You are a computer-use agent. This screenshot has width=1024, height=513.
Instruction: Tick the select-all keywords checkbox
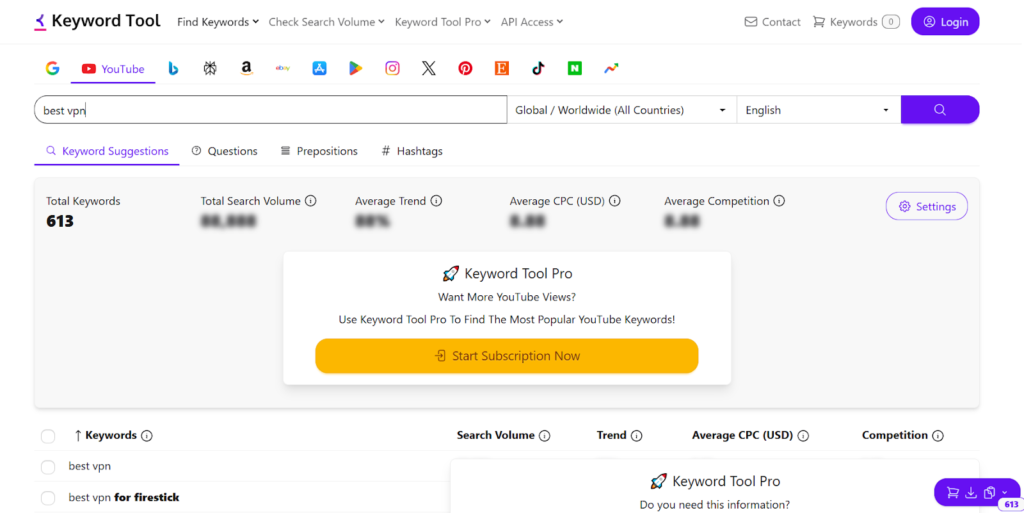[48, 436]
